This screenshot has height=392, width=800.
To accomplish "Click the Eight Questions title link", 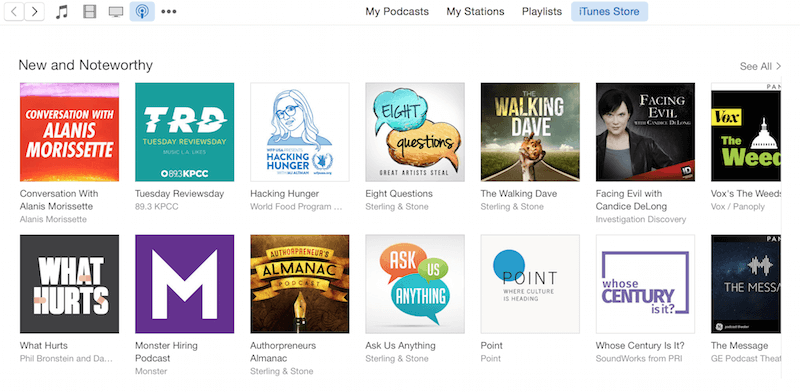I will coord(399,194).
